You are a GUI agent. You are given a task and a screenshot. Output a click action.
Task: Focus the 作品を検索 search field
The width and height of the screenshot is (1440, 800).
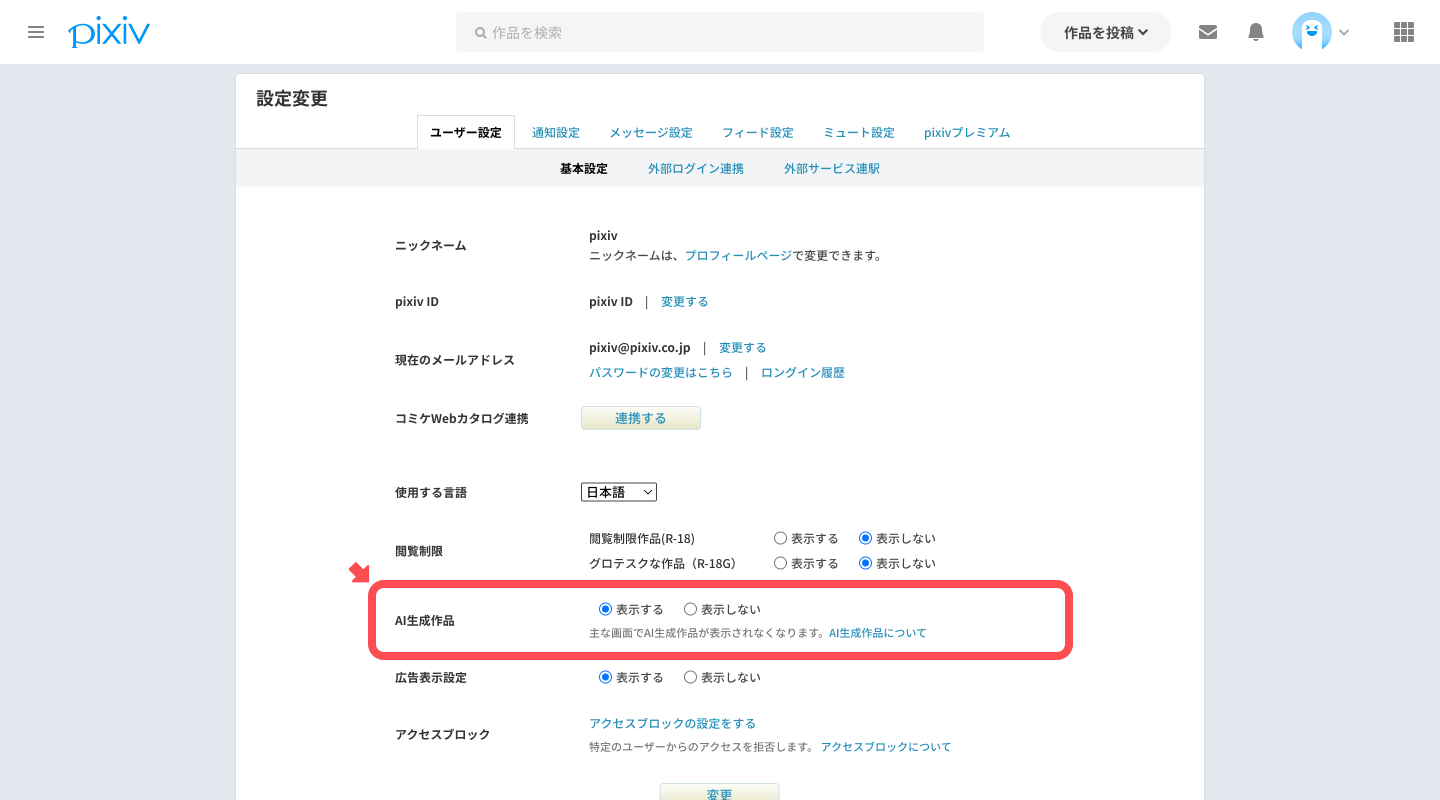coord(720,32)
